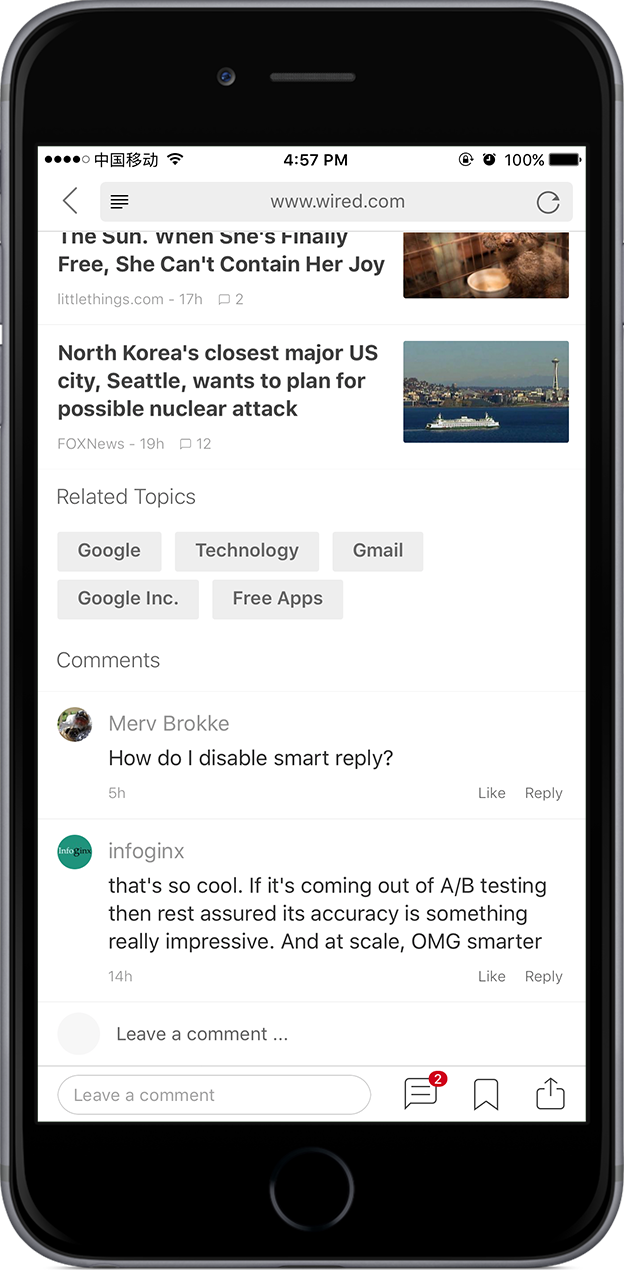
Task: Open reader mode lines icon
Action: click(119, 202)
